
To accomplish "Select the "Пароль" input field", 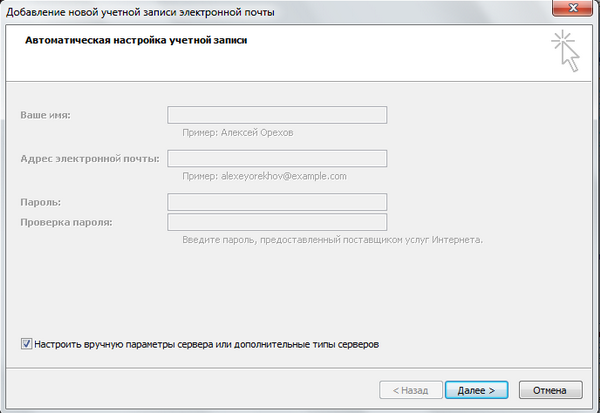I will pyautogui.click(x=277, y=202).
